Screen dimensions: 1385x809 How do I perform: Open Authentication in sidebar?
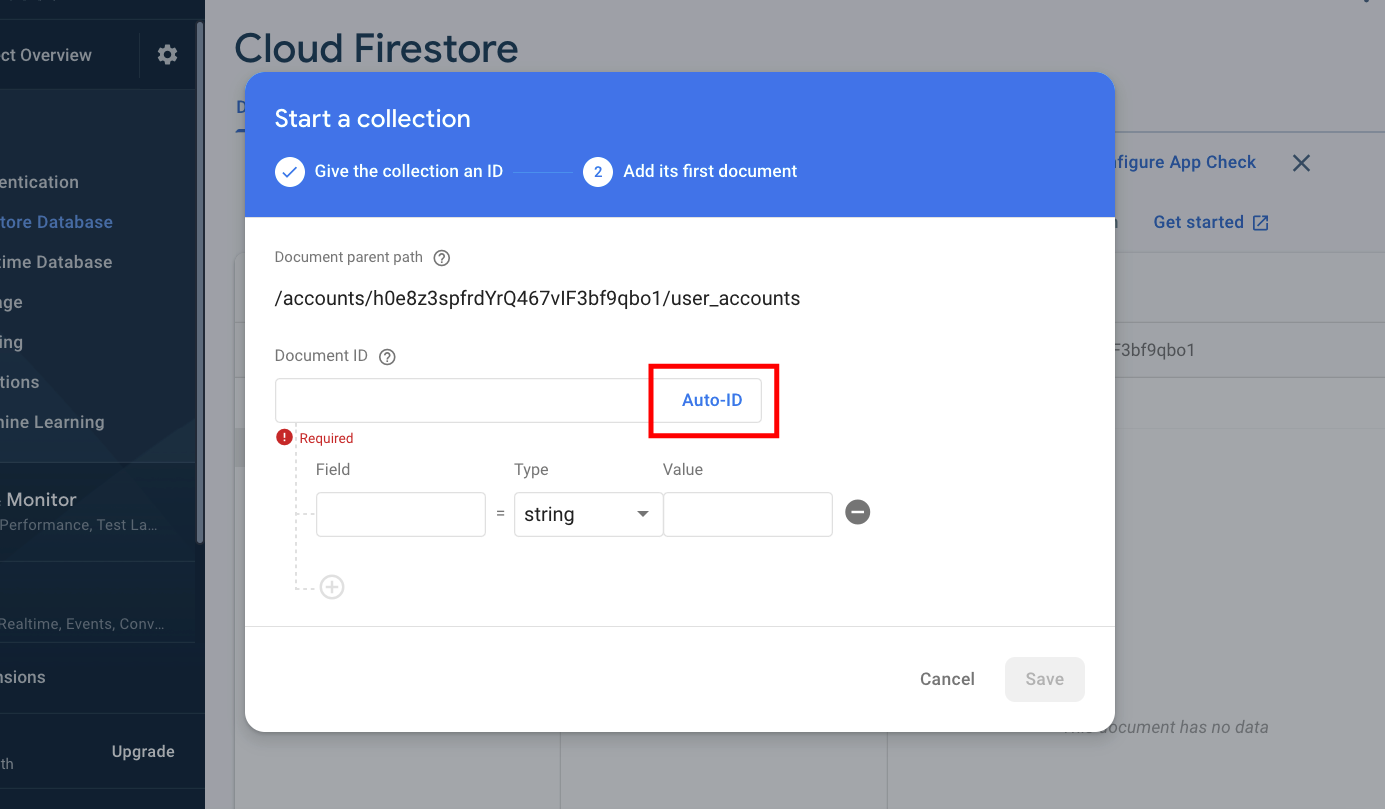click(40, 182)
